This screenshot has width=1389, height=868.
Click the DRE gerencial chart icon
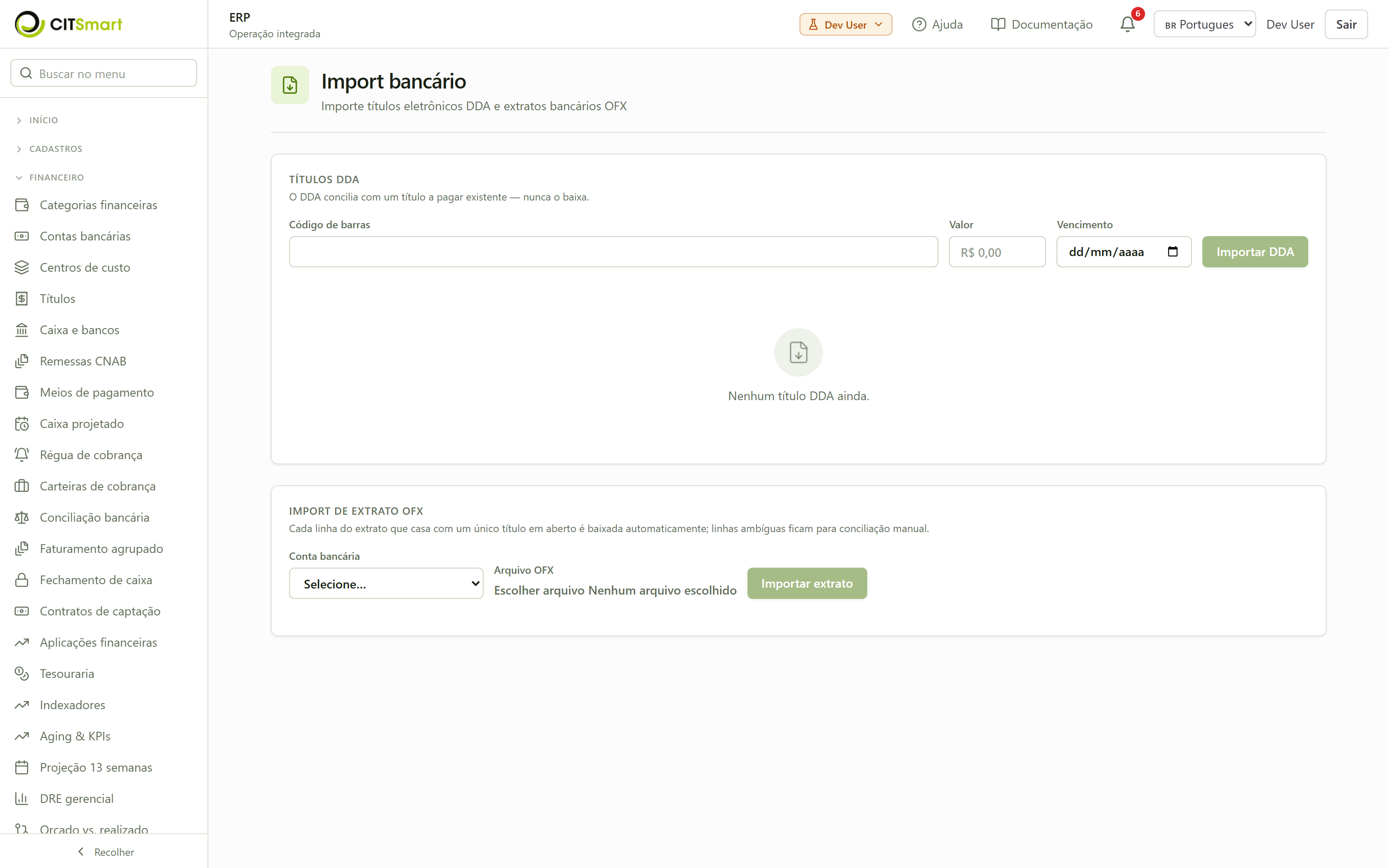coord(22,799)
